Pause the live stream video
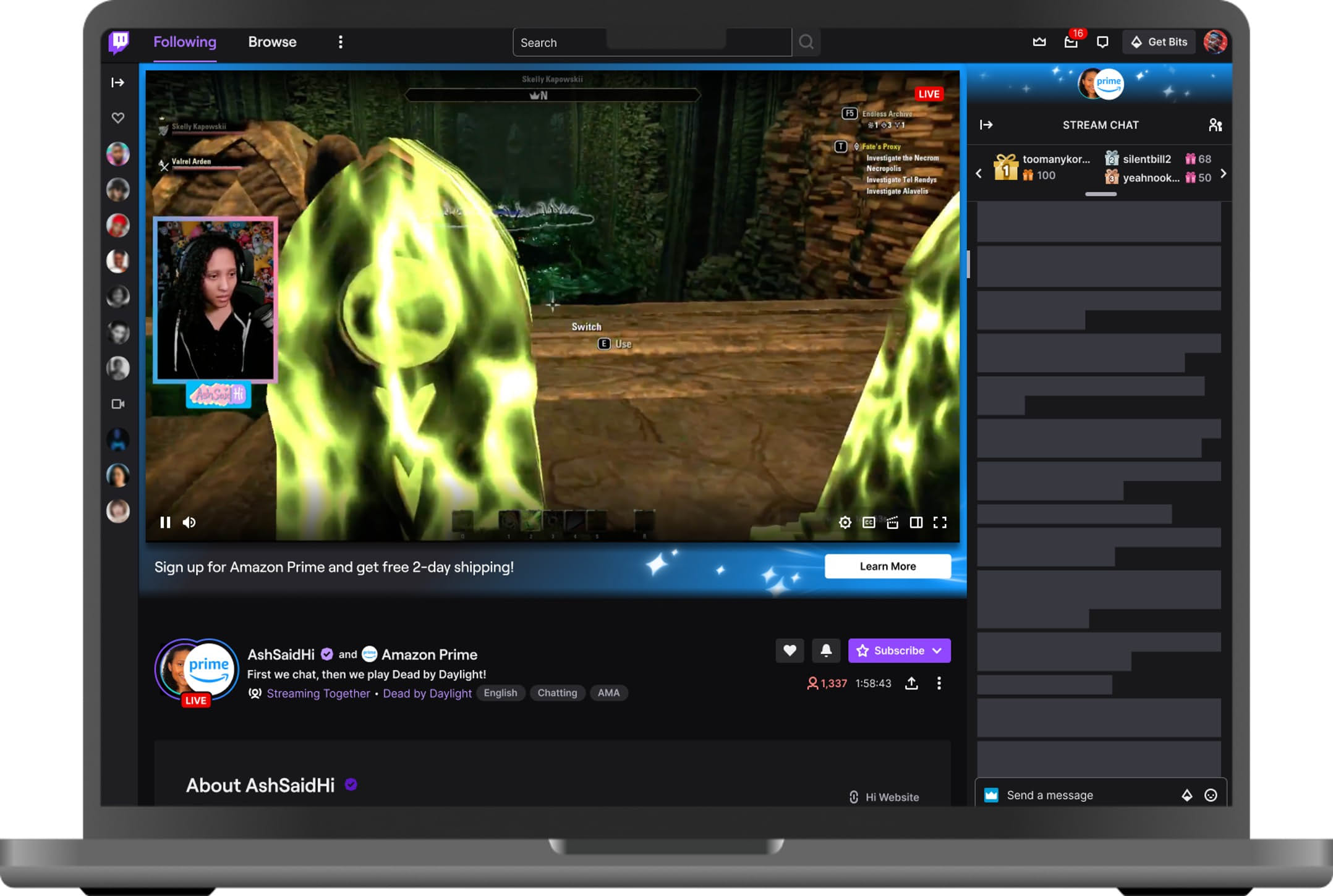Image resolution: width=1333 pixels, height=896 pixels. point(165,523)
